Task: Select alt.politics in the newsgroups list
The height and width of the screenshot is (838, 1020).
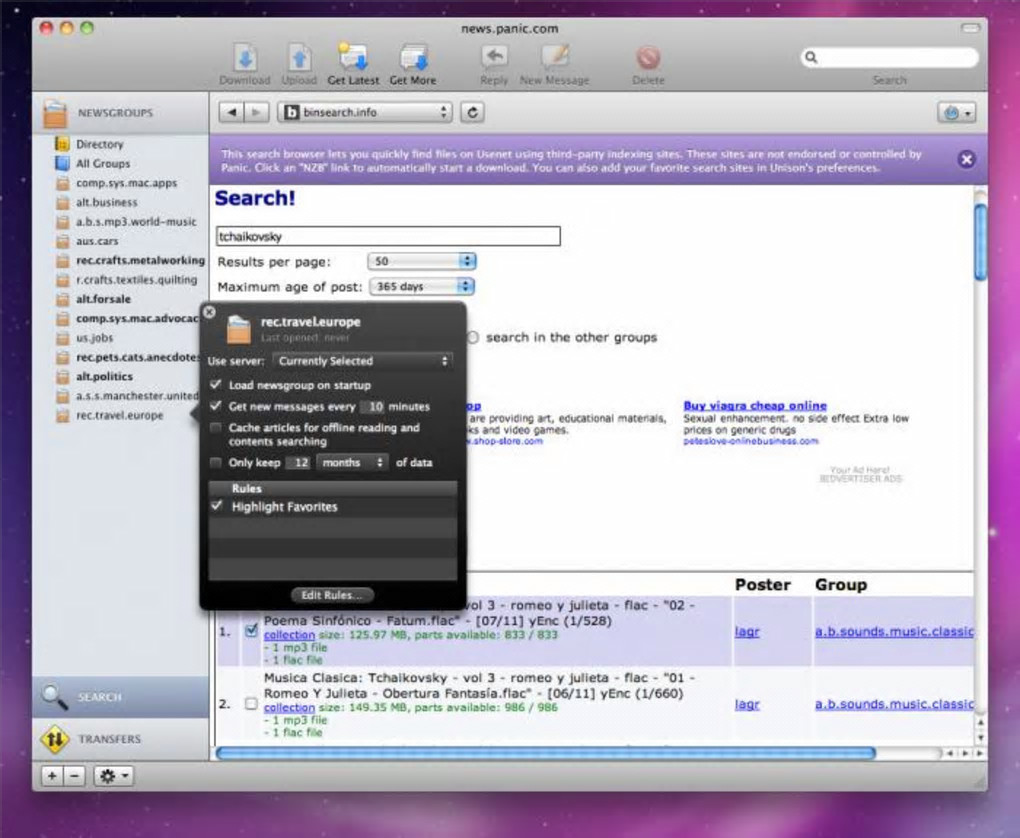Action: coord(104,377)
